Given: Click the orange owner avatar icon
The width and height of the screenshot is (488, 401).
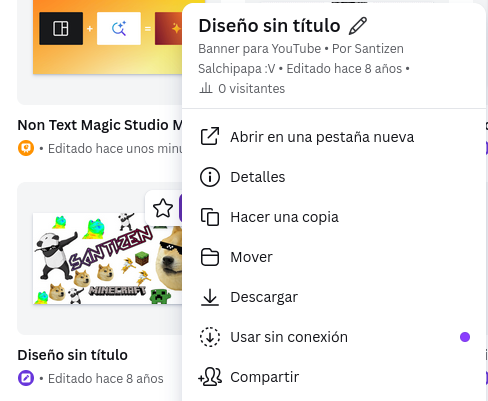Looking at the screenshot, I should (26, 148).
